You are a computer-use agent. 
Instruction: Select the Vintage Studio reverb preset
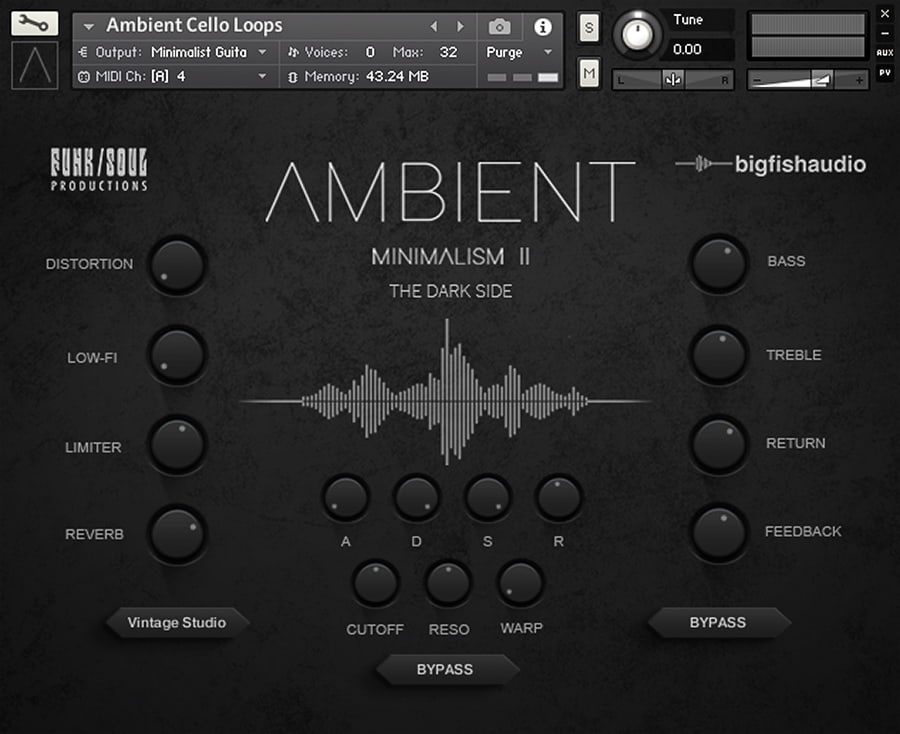coord(177,622)
